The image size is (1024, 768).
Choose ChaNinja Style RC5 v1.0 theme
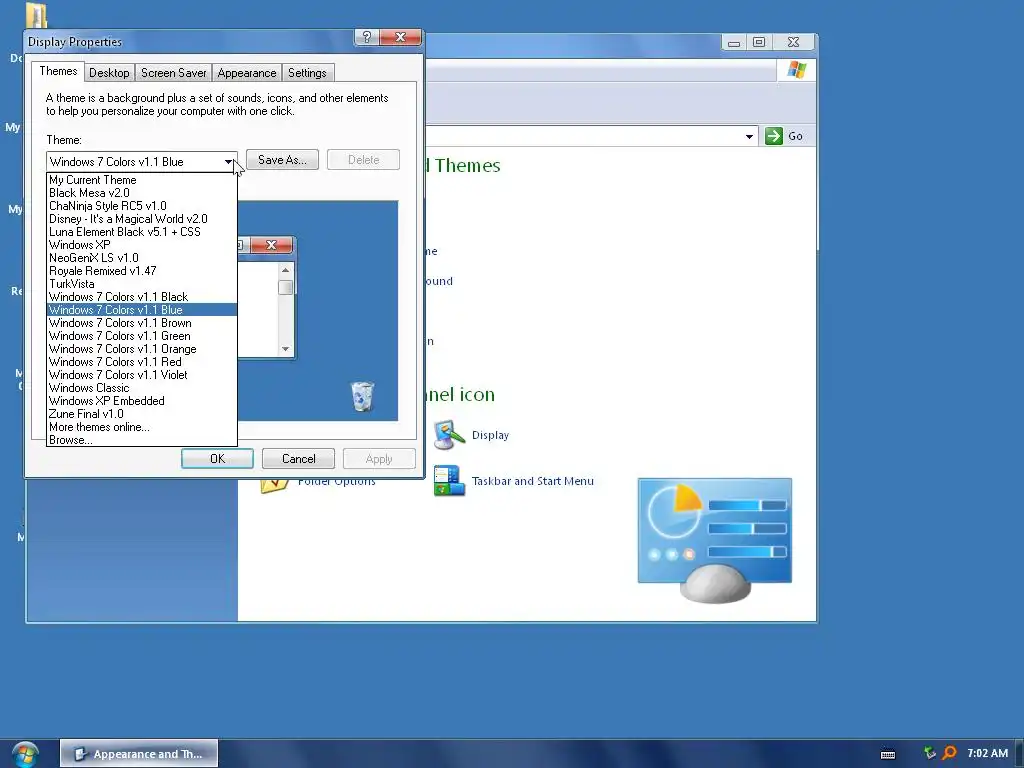point(142,206)
